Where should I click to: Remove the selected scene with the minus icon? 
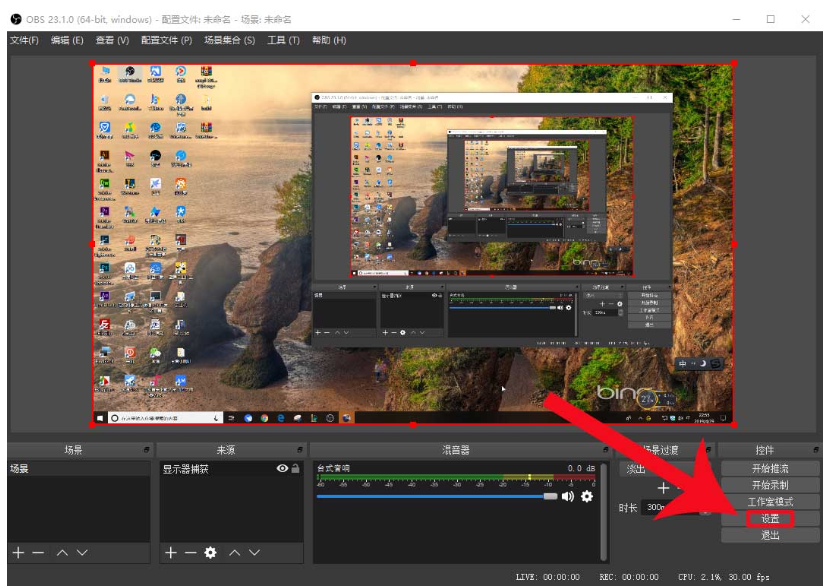38,553
